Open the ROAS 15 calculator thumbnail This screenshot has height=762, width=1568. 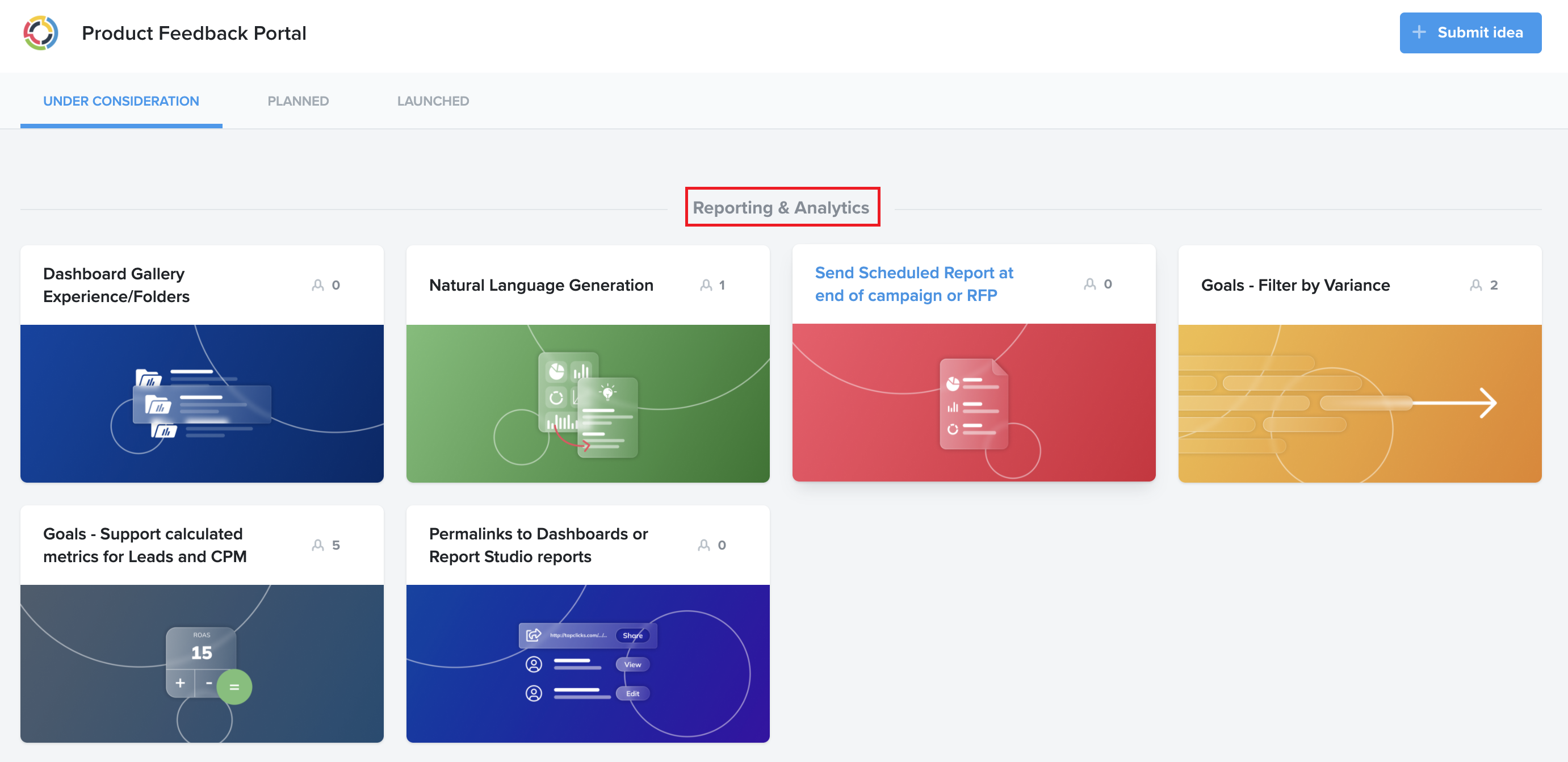[202, 663]
